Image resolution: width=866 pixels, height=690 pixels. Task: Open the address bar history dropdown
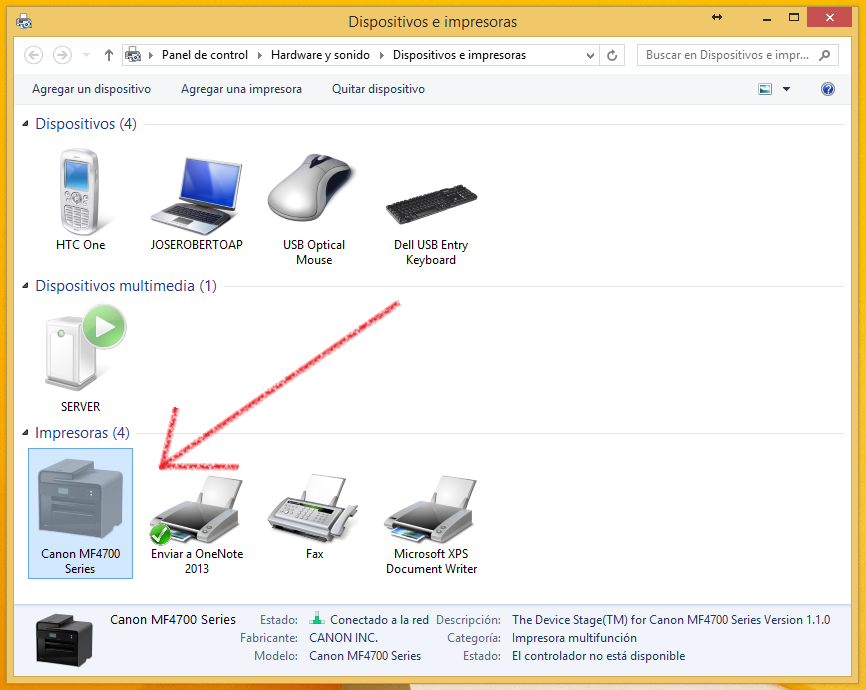[x=590, y=55]
